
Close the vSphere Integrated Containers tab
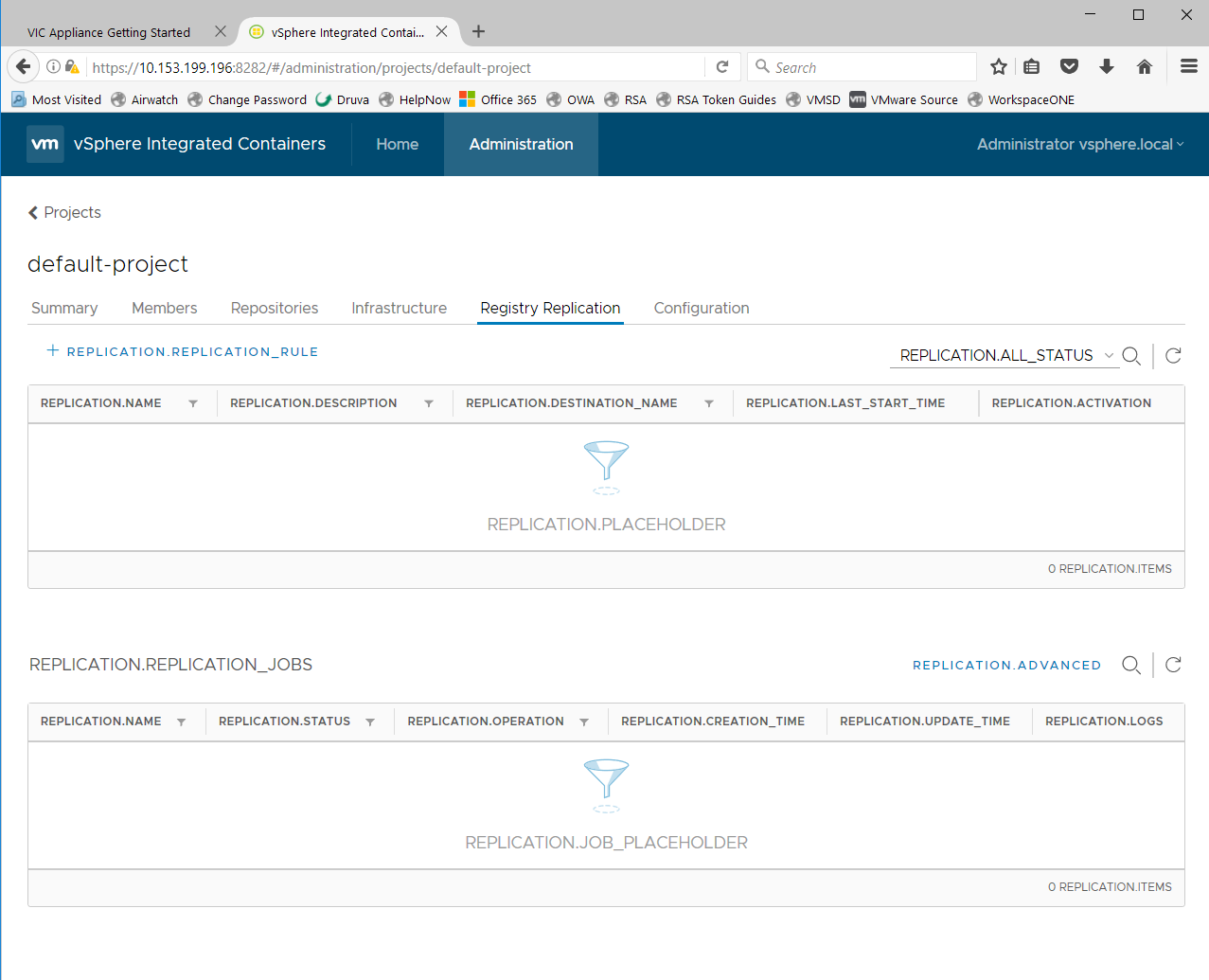[x=441, y=31]
